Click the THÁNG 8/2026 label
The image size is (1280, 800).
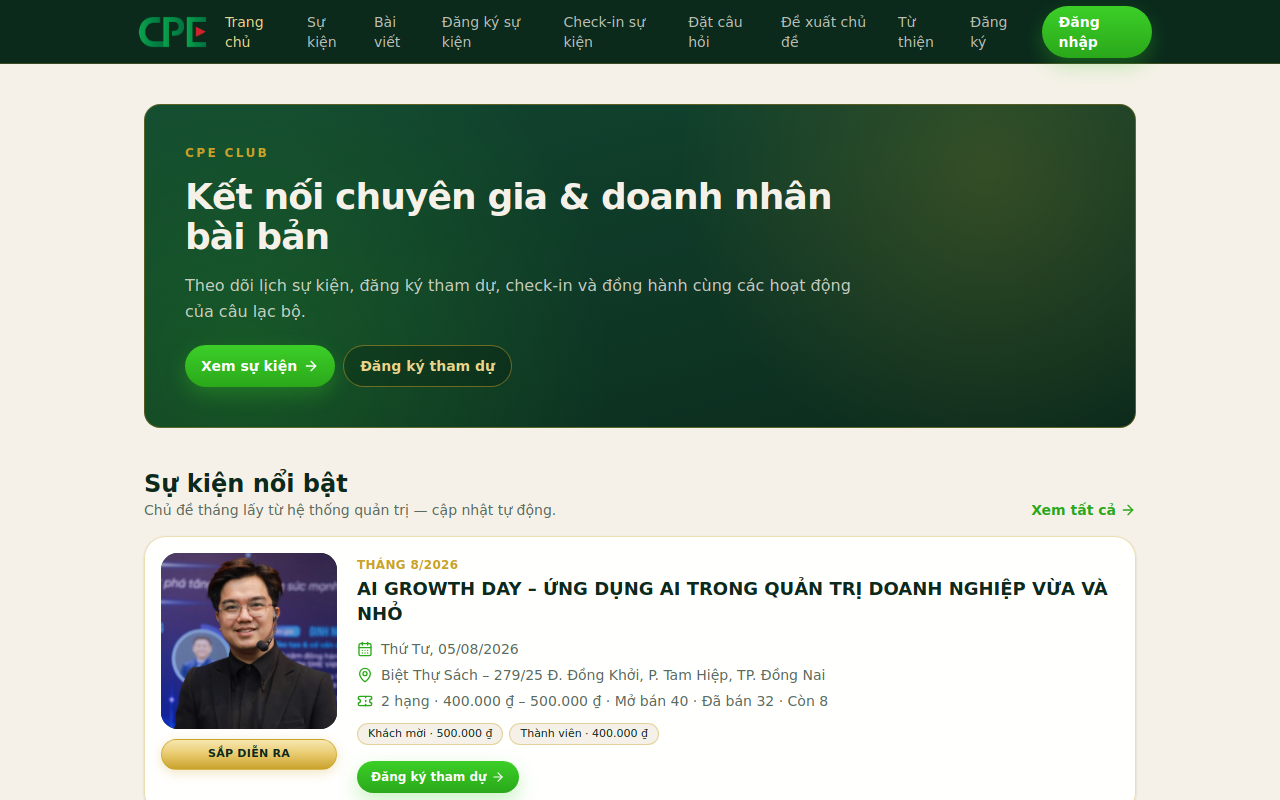click(408, 565)
